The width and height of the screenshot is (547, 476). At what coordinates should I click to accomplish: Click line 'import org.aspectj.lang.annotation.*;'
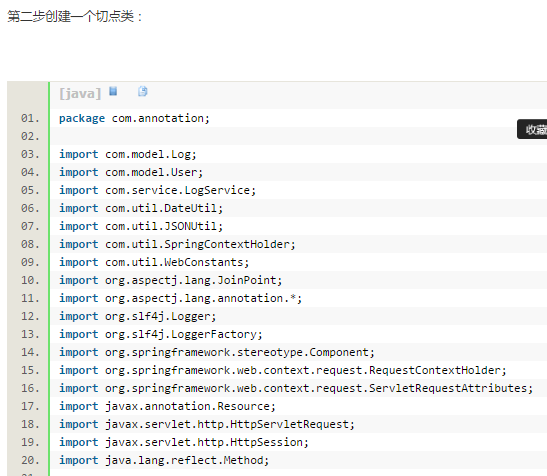tap(180, 298)
